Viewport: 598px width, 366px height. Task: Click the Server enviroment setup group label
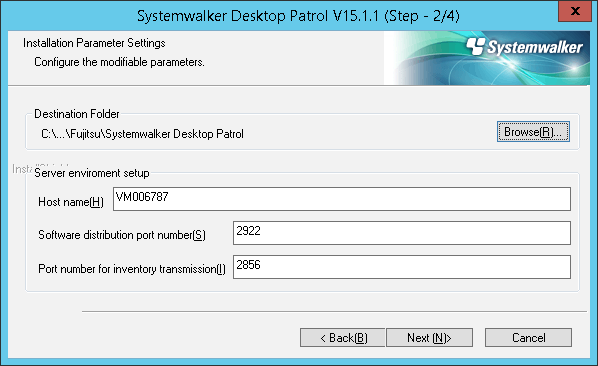tap(92, 173)
